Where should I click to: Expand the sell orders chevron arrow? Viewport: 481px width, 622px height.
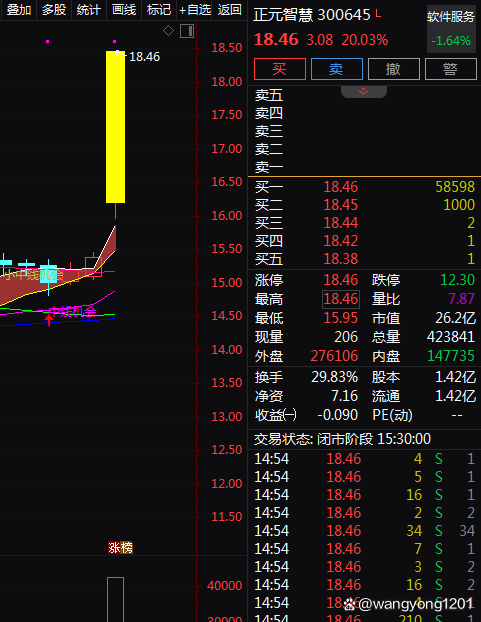point(364,92)
